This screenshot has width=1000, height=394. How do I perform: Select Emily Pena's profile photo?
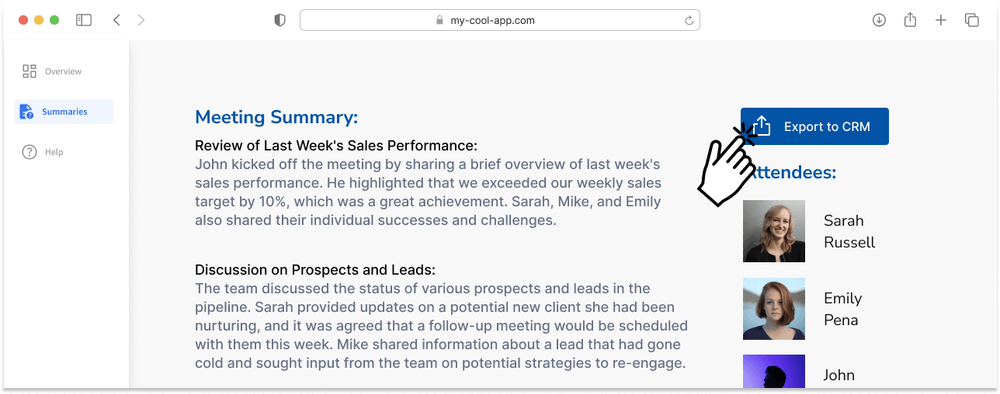774,309
